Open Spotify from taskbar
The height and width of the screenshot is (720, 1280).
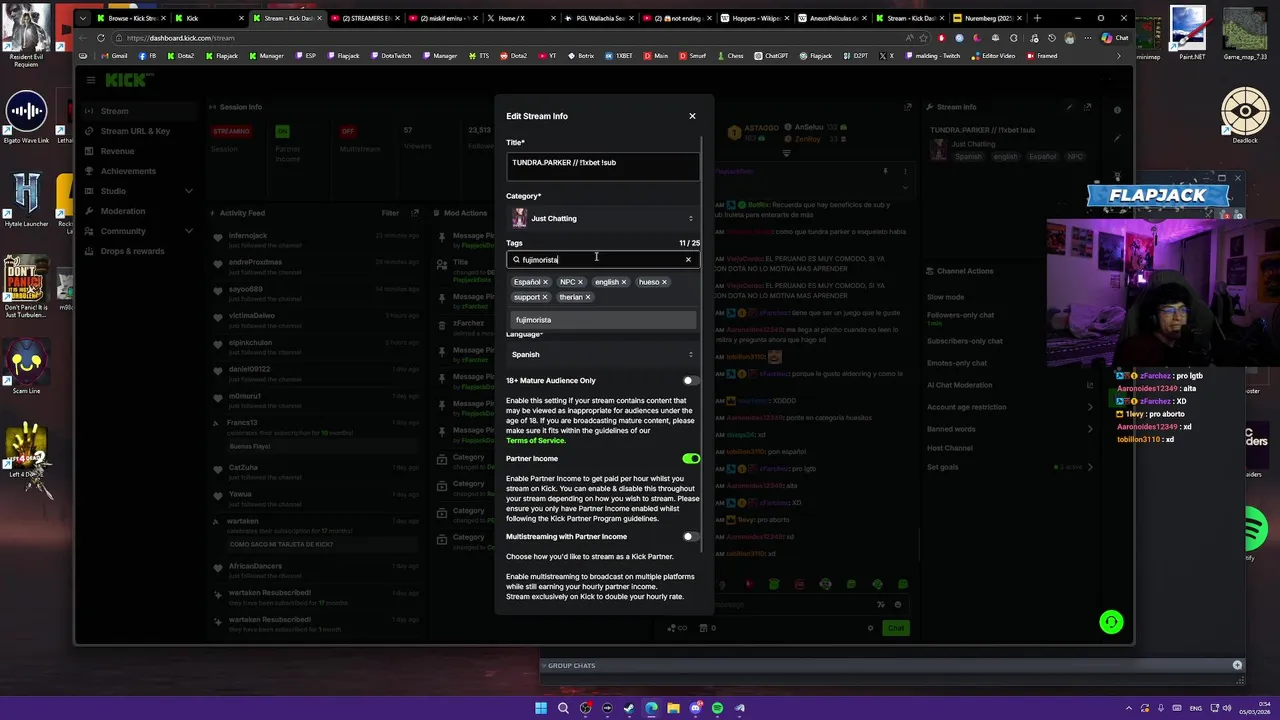coord(717,708)
